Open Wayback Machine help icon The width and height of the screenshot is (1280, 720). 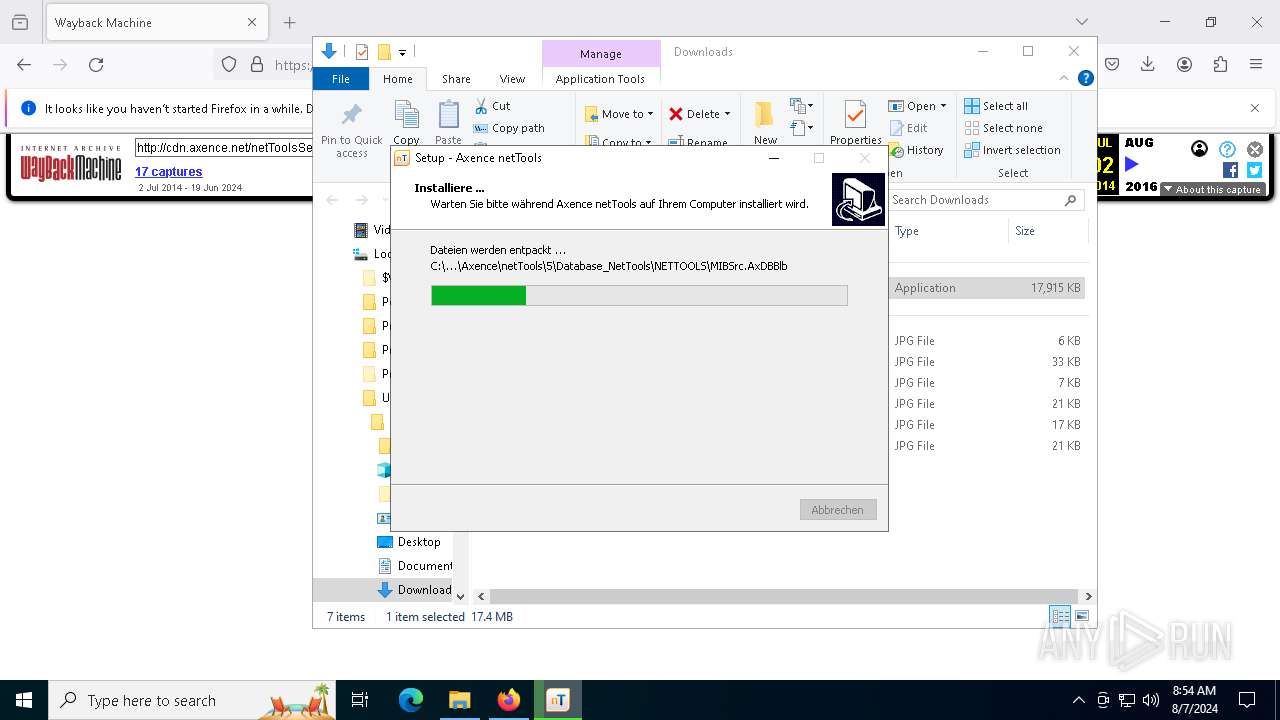click(1227, 149)
